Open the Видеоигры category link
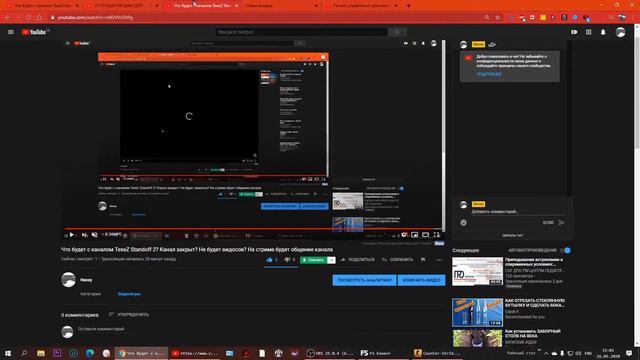This screenshot has width=640, height=360. (x=129, y=294)
